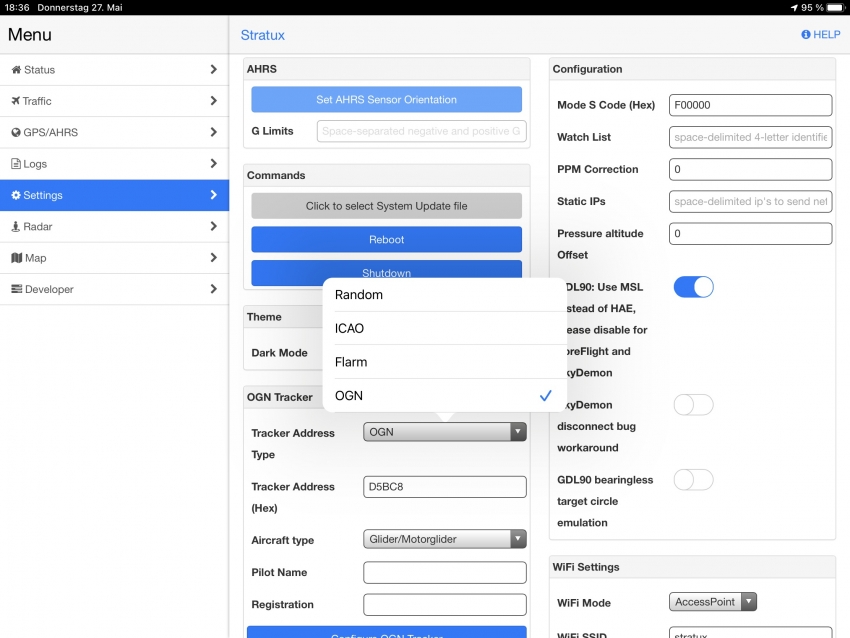Expand the Developer chevron
Viewport: 850px width, 638px height.
click(x=214, y=289)
